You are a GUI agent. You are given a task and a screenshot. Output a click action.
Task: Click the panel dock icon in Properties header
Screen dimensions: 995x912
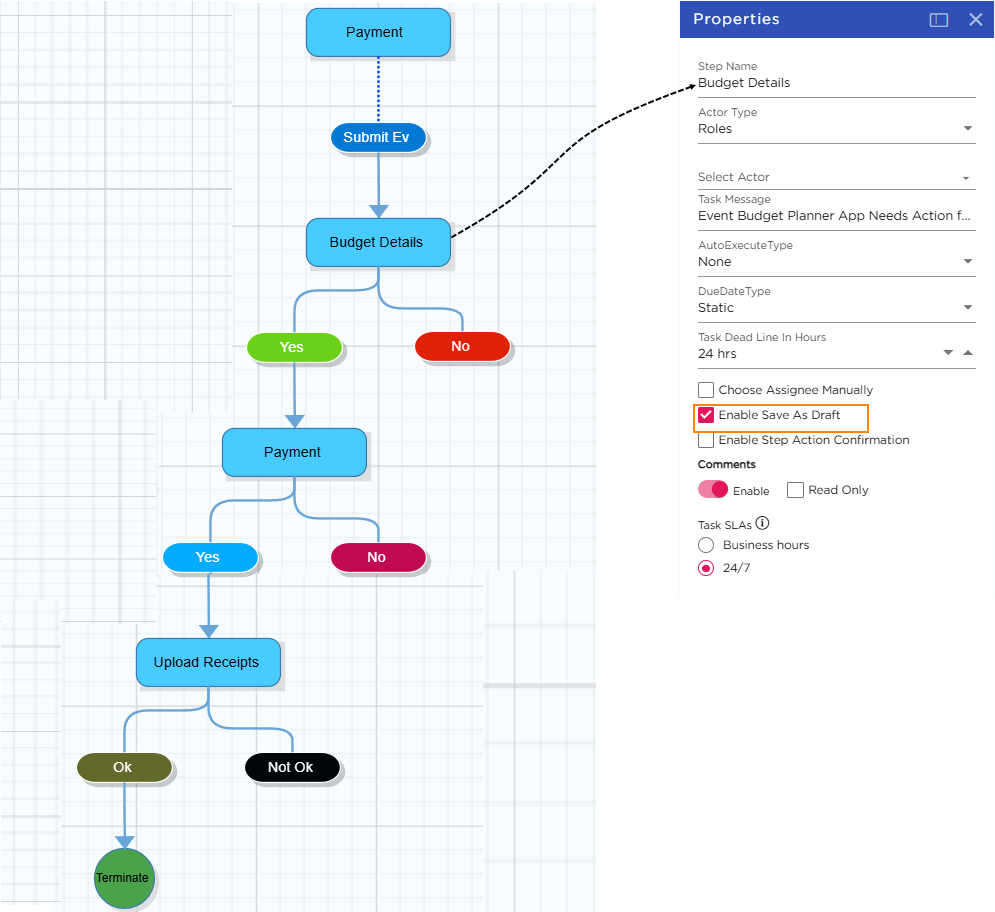(938, 20)
